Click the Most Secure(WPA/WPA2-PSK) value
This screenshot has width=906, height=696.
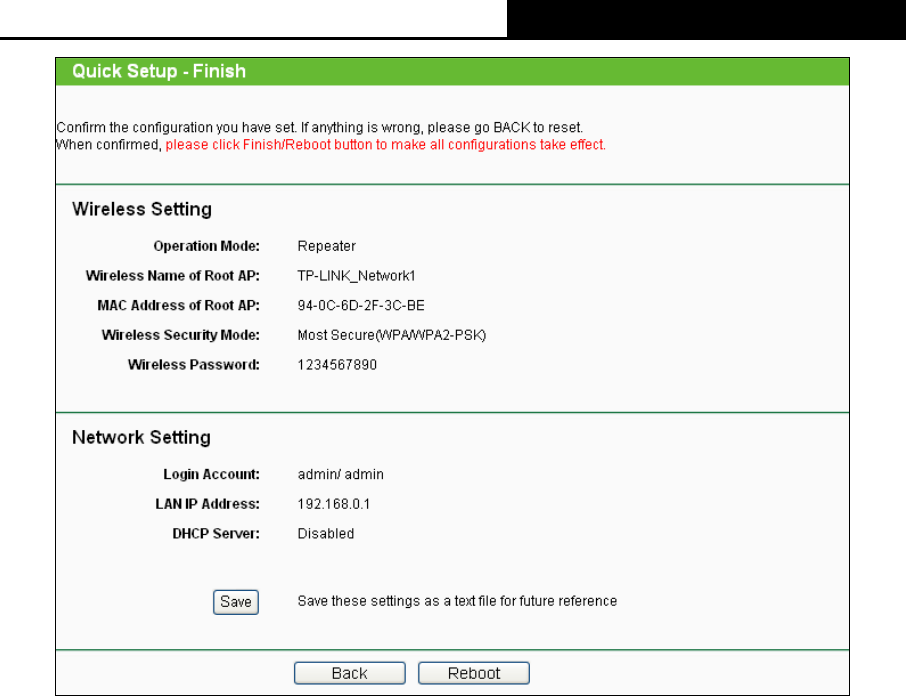[x=392, y=335]
